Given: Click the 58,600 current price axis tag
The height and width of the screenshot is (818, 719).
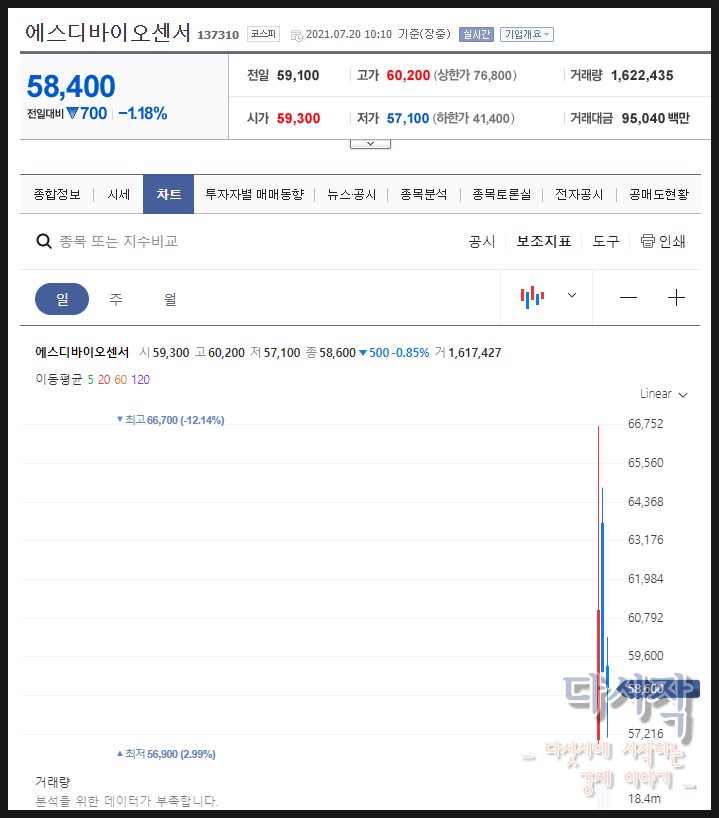Looking at the screenshot, I should point(658,689).
